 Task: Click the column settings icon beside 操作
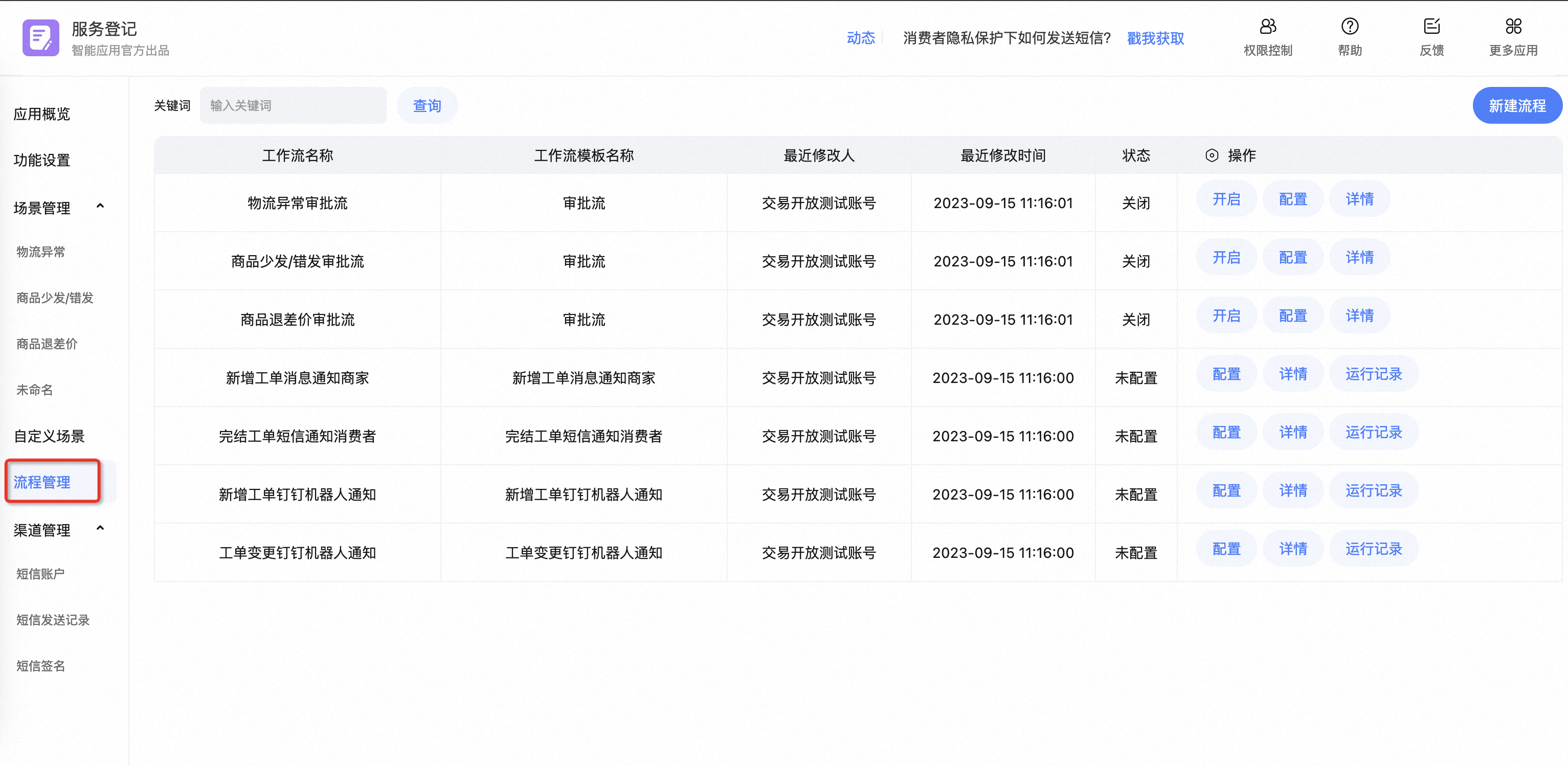[1212, 156]
